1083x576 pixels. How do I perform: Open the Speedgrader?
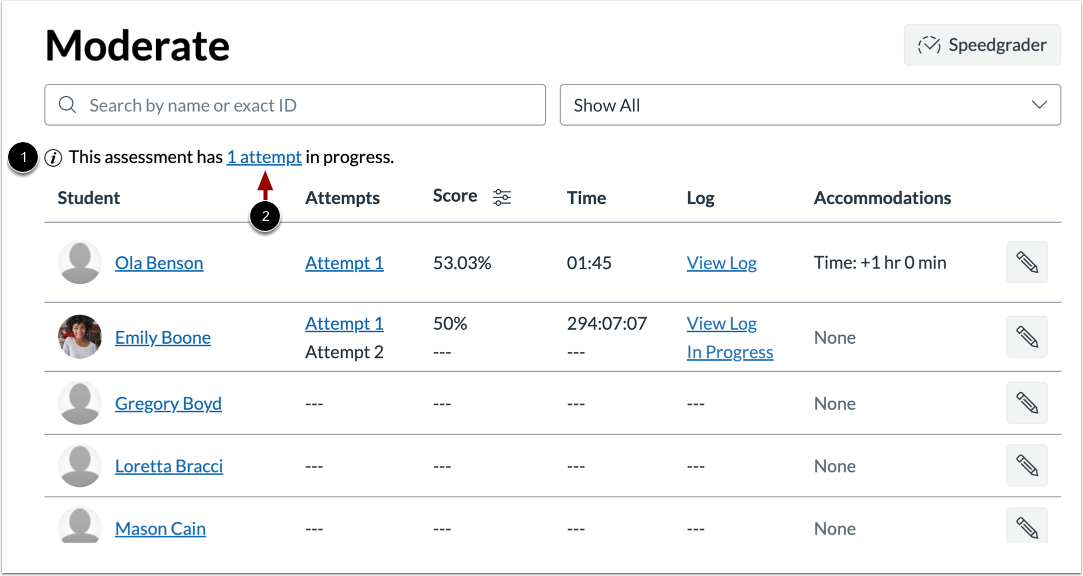click(981, 44)
